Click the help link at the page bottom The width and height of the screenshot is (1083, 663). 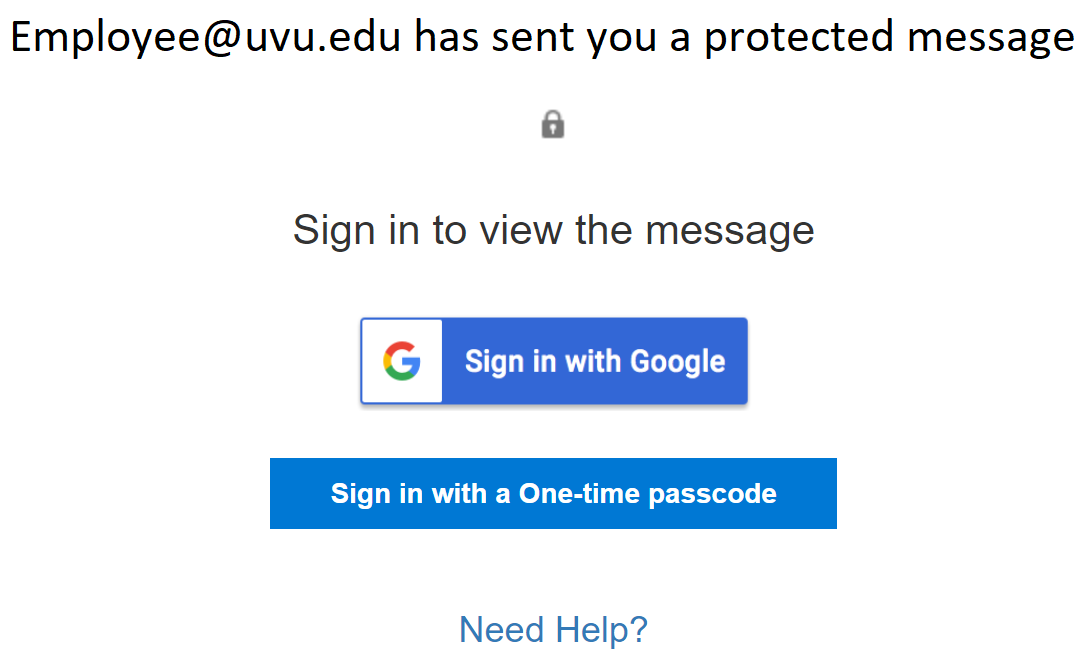click(x=553, y=629)
